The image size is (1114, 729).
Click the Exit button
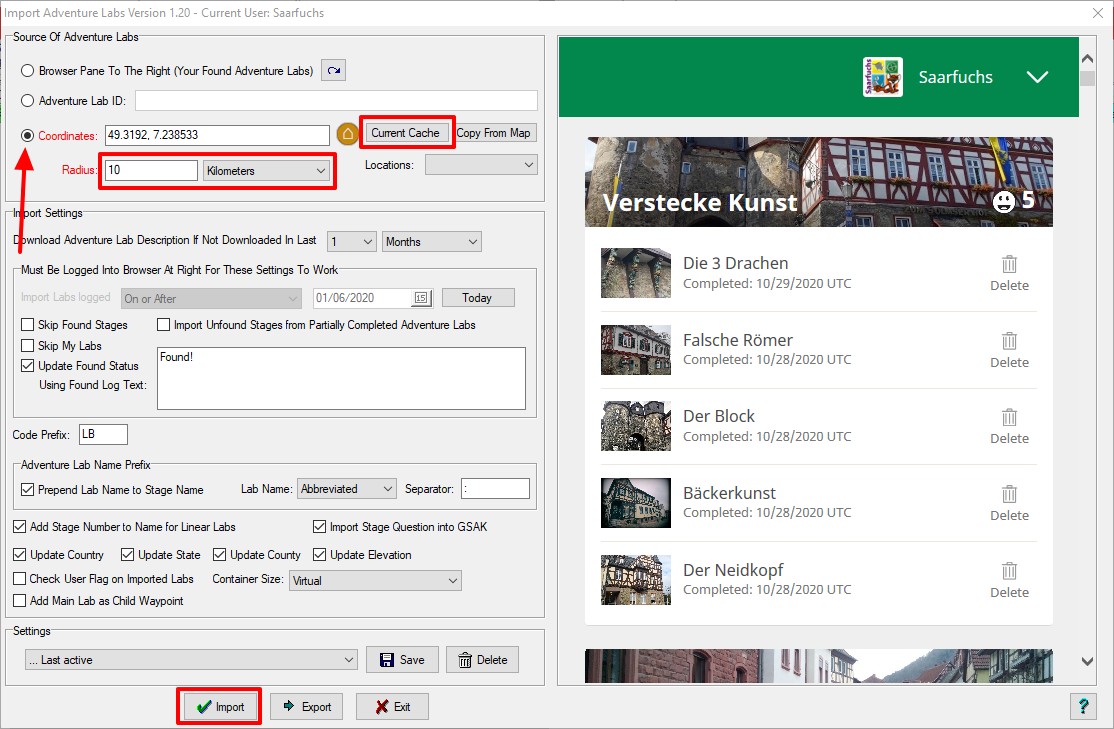(x=392, y=706)
